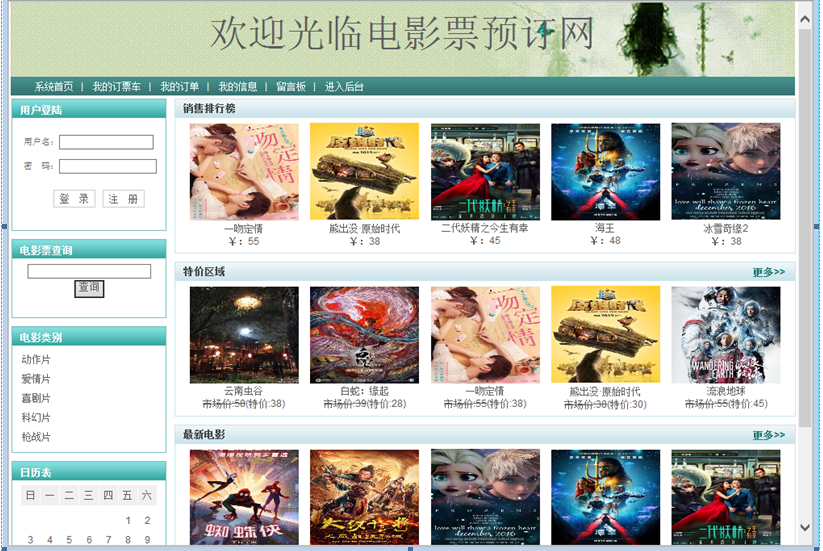Select the 动作片 category
823x551 pixels.
[x=36, y=359]
